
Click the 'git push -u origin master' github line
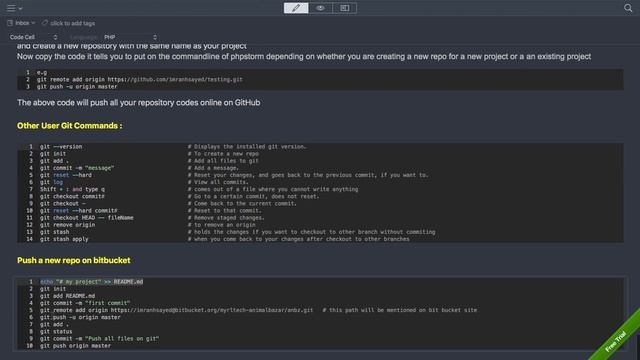click(x=77, y=87)
